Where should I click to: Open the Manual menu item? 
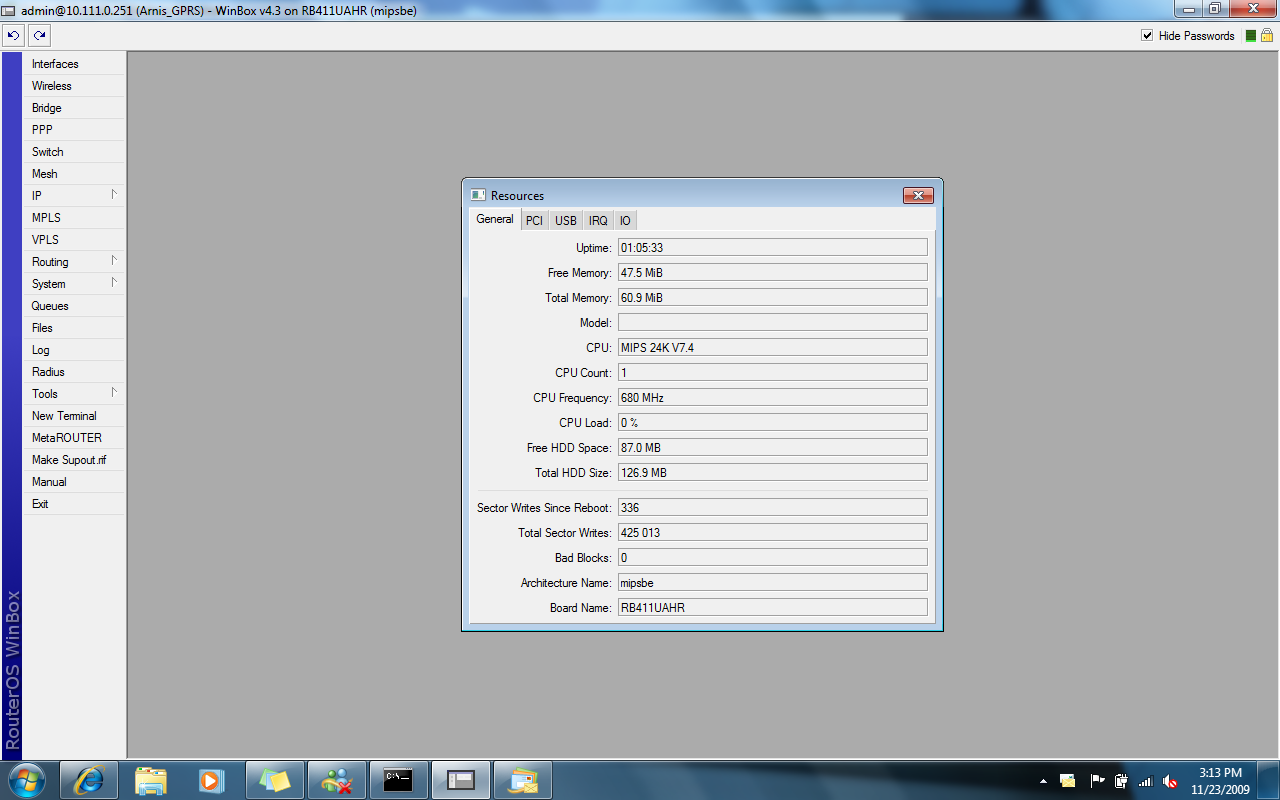click(74, 482)
